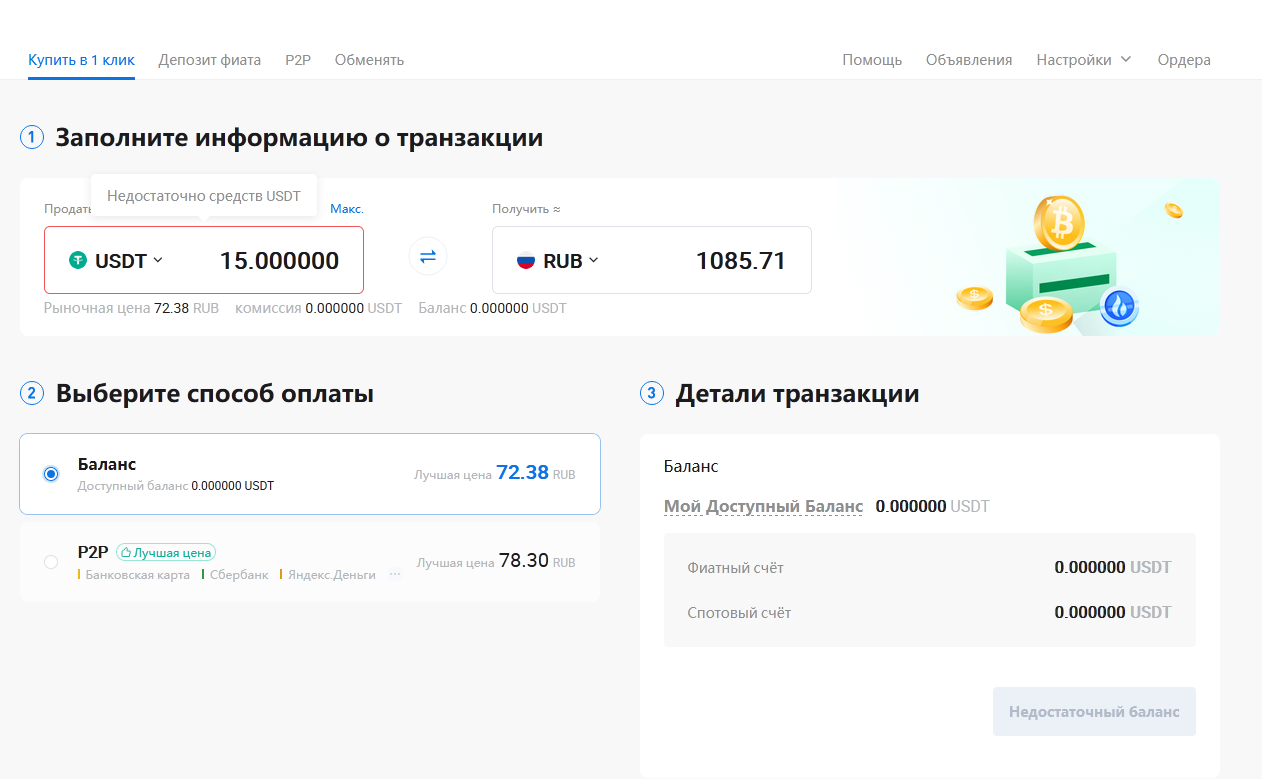Expand the Настройки menu

click(x=1083, y=60)
